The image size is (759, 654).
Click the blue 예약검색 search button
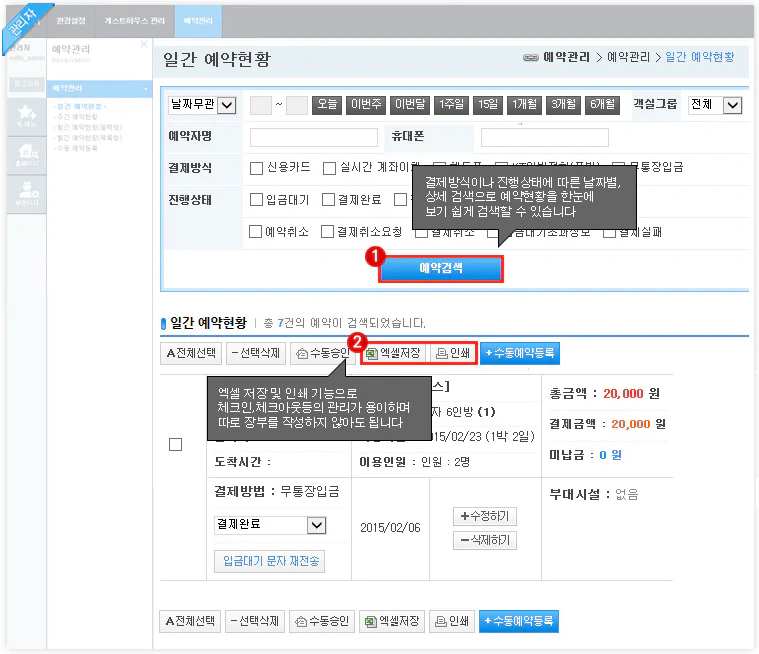(x=441, y=269)
